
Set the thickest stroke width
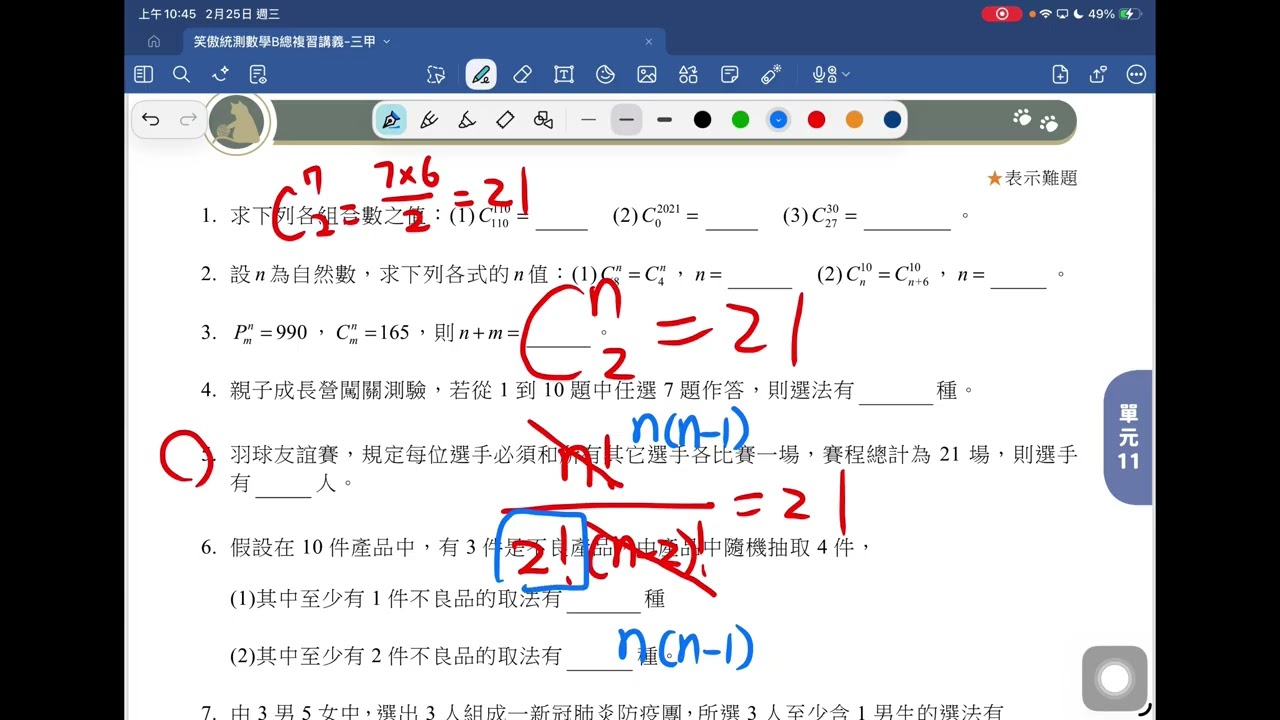(x=664, y=120)
